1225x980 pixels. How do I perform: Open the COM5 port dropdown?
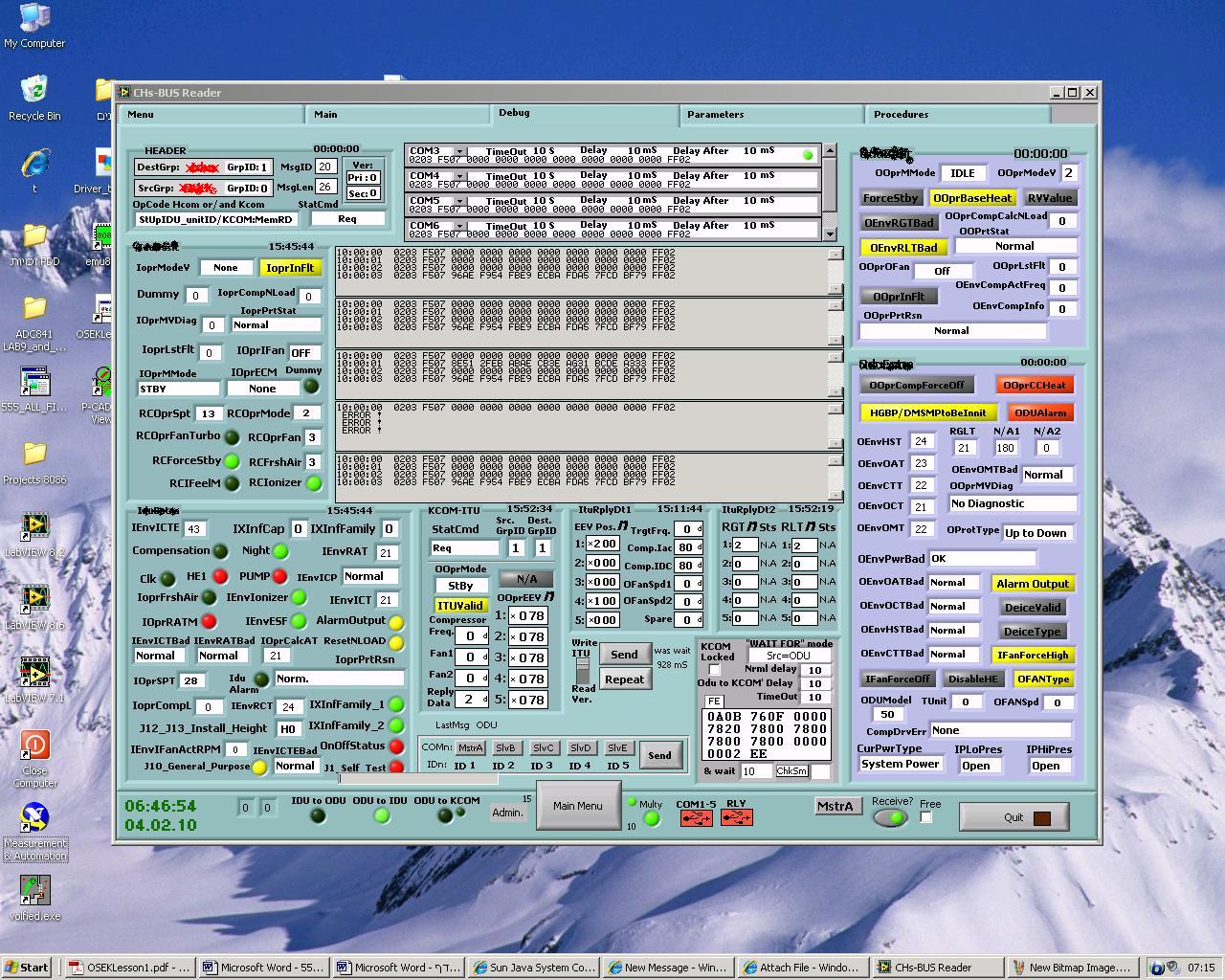[x=459, y=202]
